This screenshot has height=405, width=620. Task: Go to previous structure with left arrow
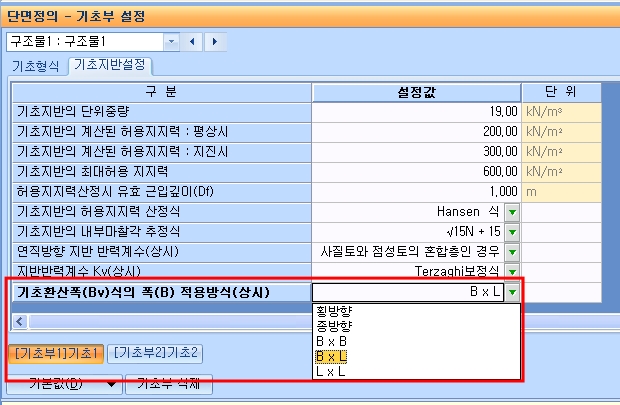[192, 42]
